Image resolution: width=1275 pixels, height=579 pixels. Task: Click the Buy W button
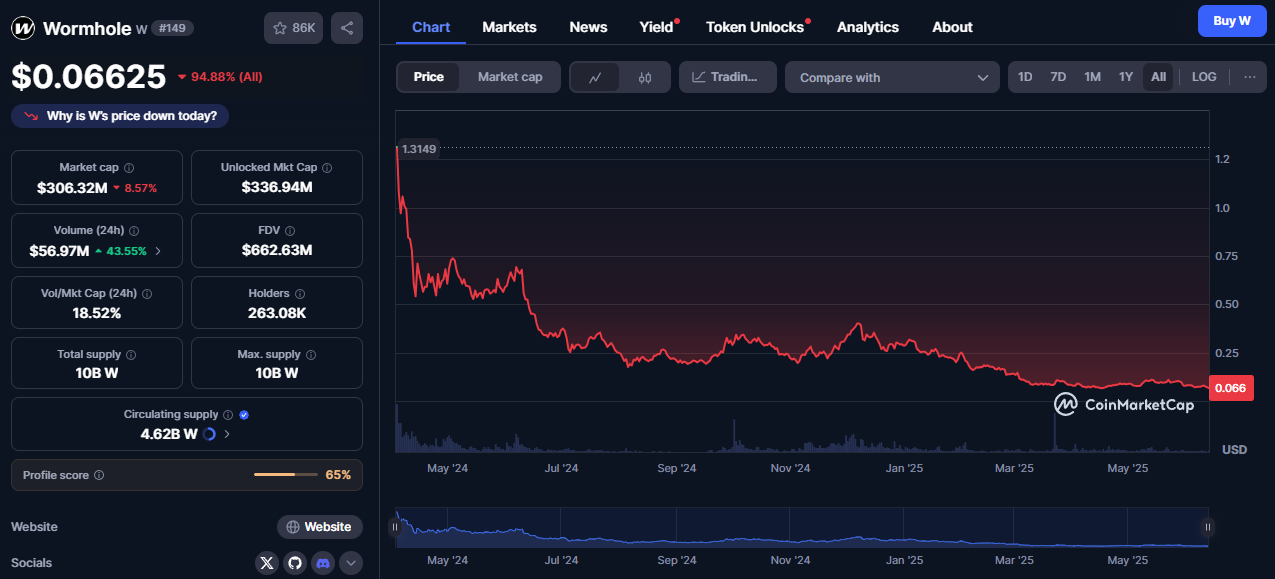click(x=1232, y=20)
